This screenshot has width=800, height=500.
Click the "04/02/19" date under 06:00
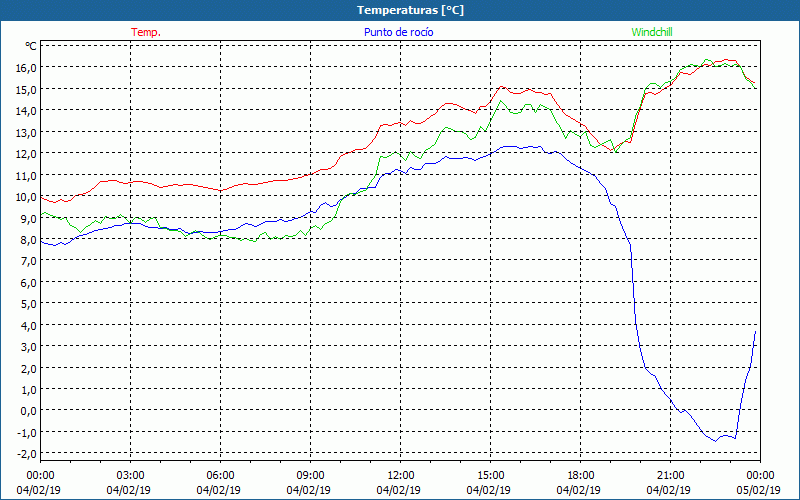pos(218,490)
